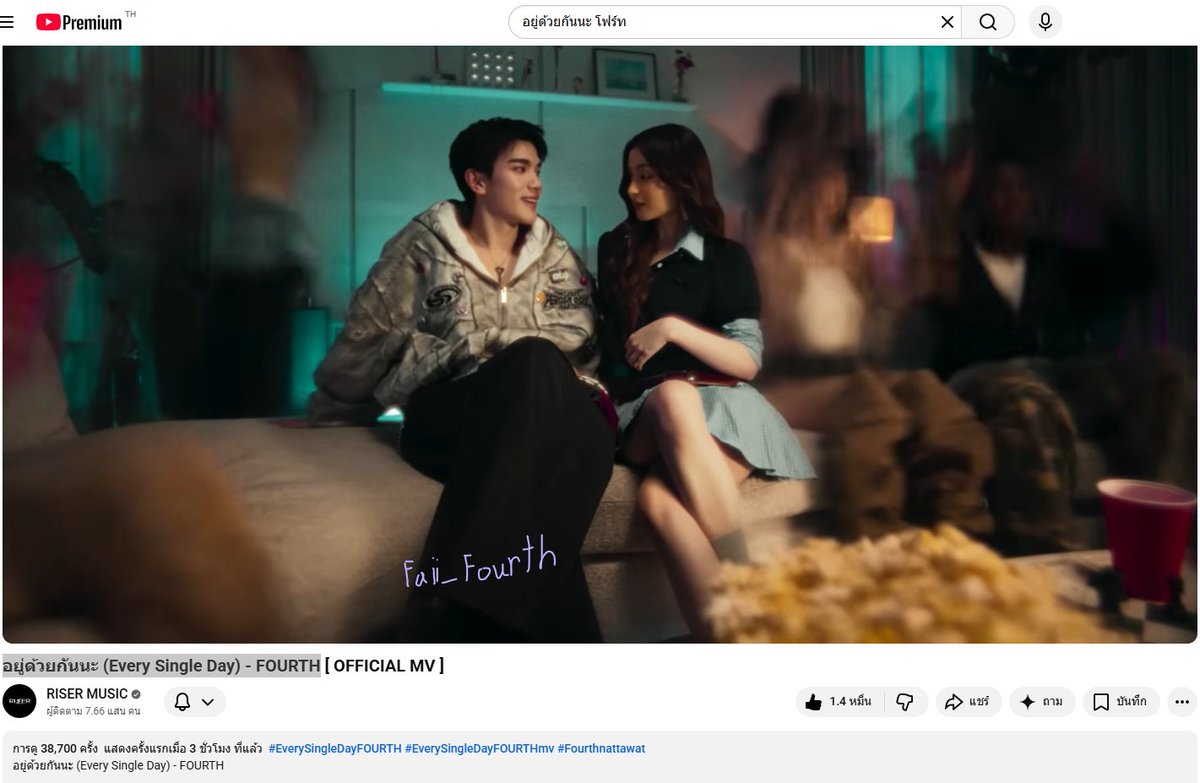Click the verified badge beside RISER MUSIC
Screen dimensions: 1200x783
click(136, 694)
